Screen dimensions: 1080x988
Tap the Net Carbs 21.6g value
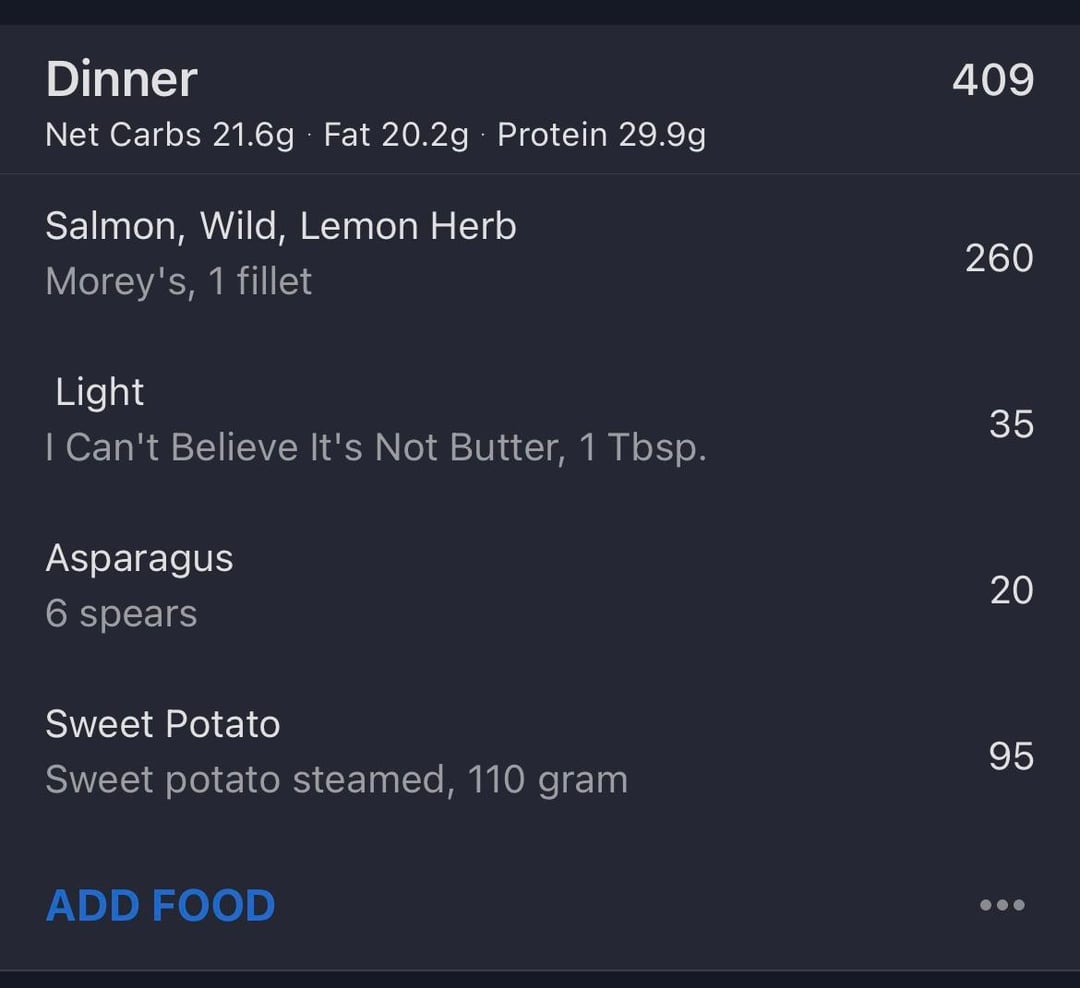point(170,135)
